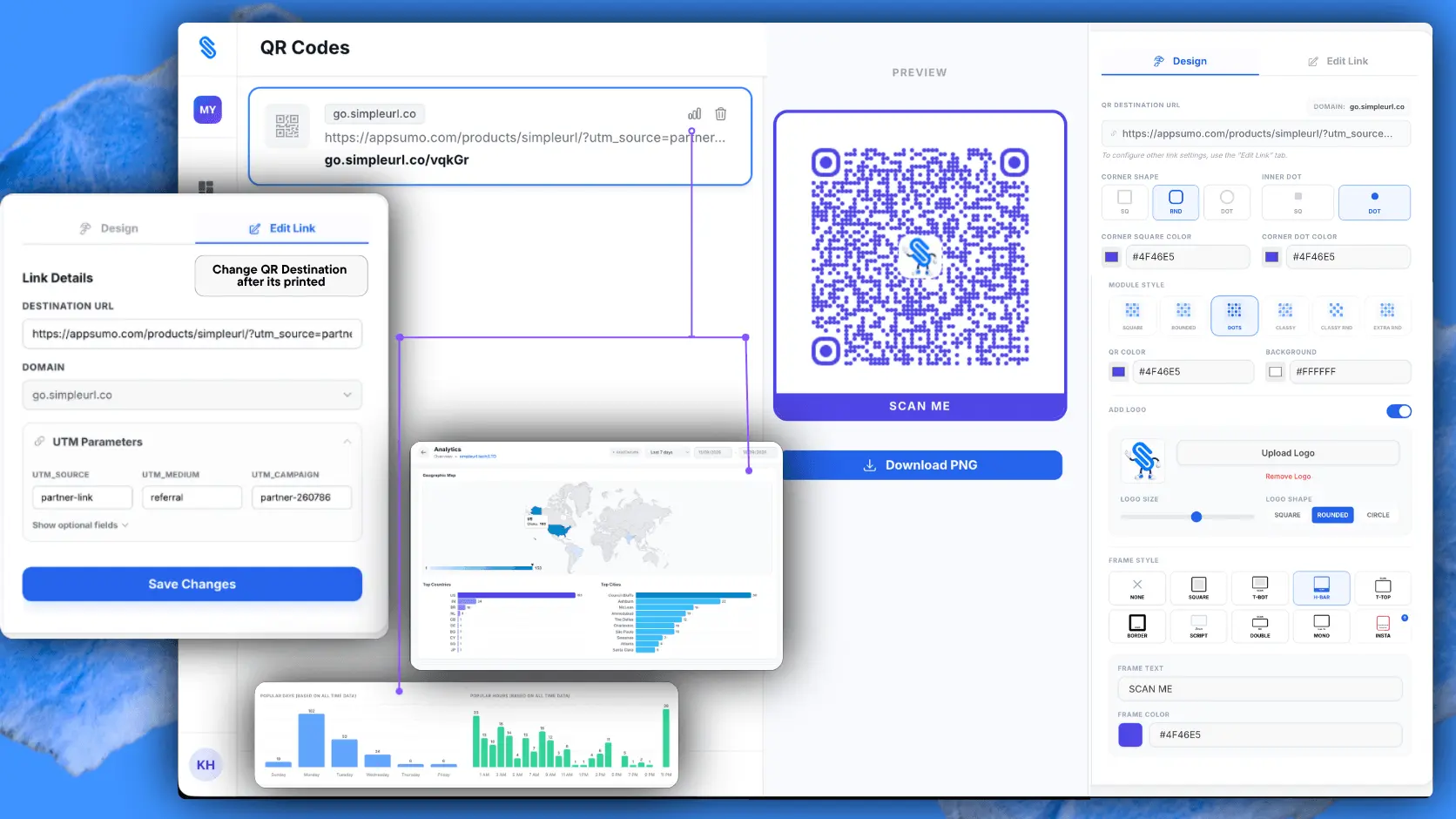
Task: Open the KH user avatar in the sidebar
Action: pyautogui.click(x=206, y=765)
